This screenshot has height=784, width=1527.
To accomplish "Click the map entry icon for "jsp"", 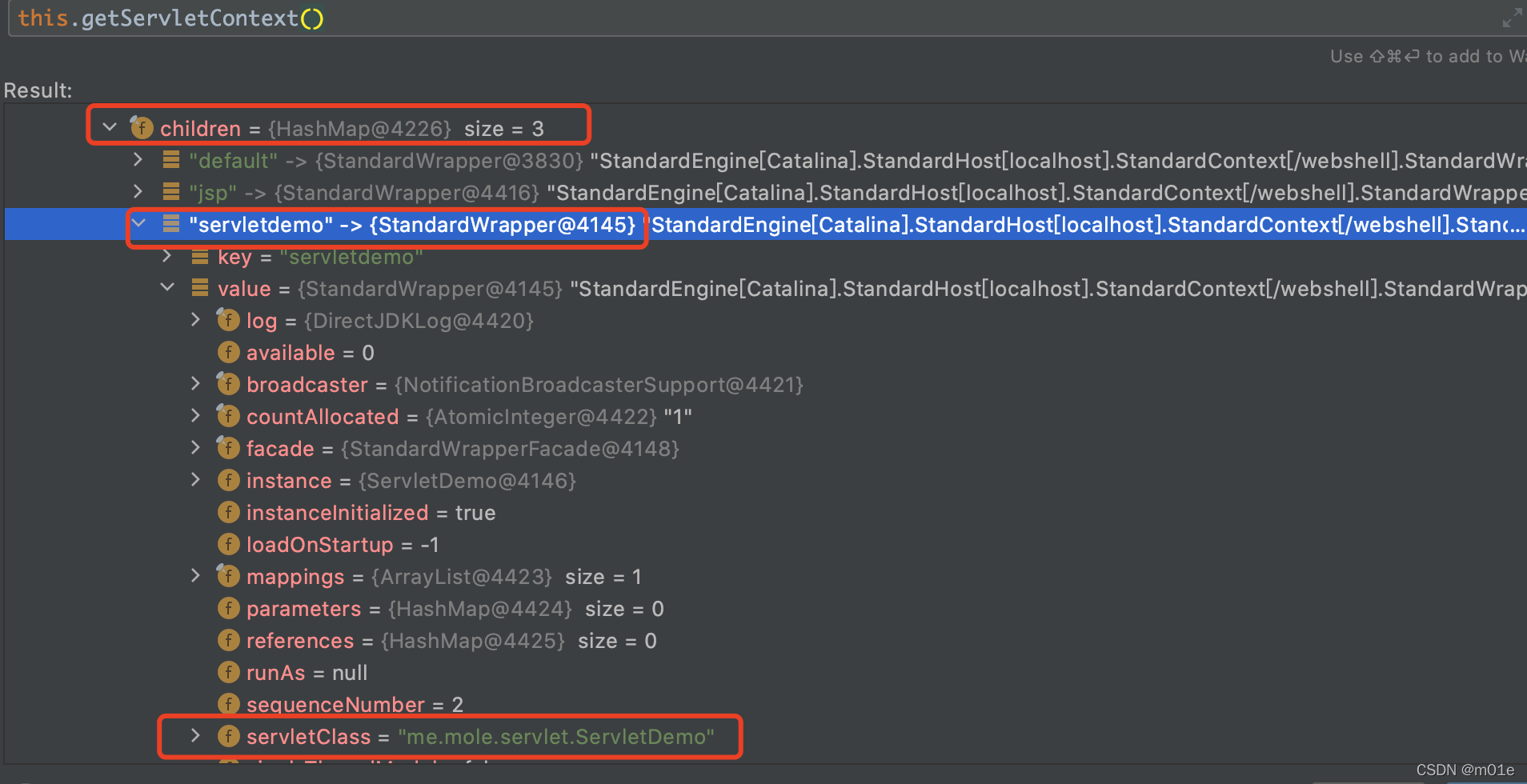I will pyautogui.click(x=170, y=192).
